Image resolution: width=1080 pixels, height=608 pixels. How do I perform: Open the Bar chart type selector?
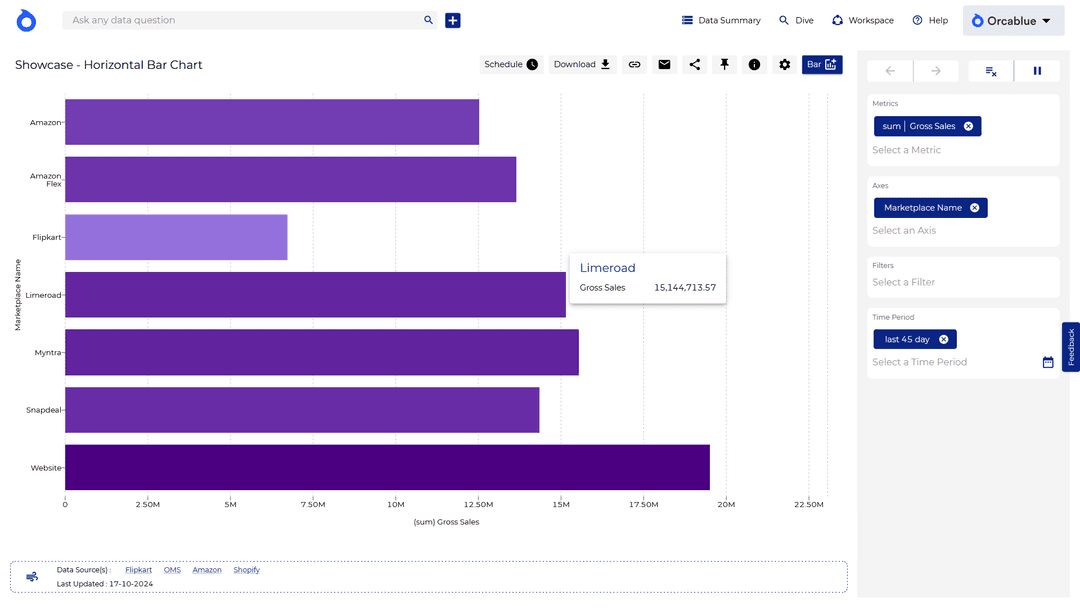[822, 65]
